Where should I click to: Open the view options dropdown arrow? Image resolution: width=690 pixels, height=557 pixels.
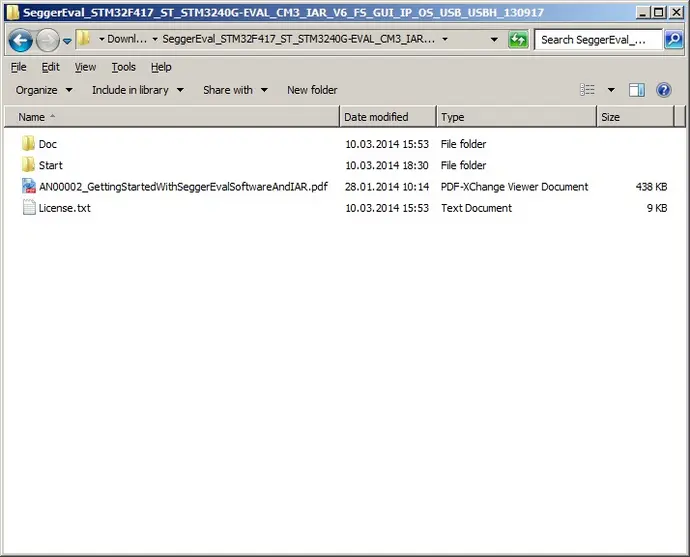611,90
